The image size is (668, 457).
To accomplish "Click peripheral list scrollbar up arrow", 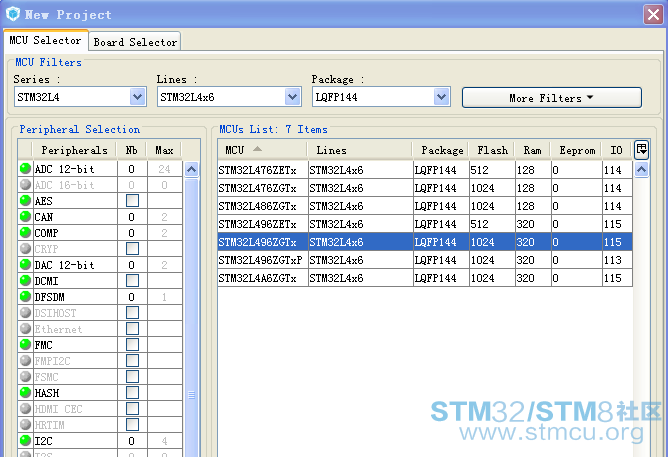I will 192,170.
